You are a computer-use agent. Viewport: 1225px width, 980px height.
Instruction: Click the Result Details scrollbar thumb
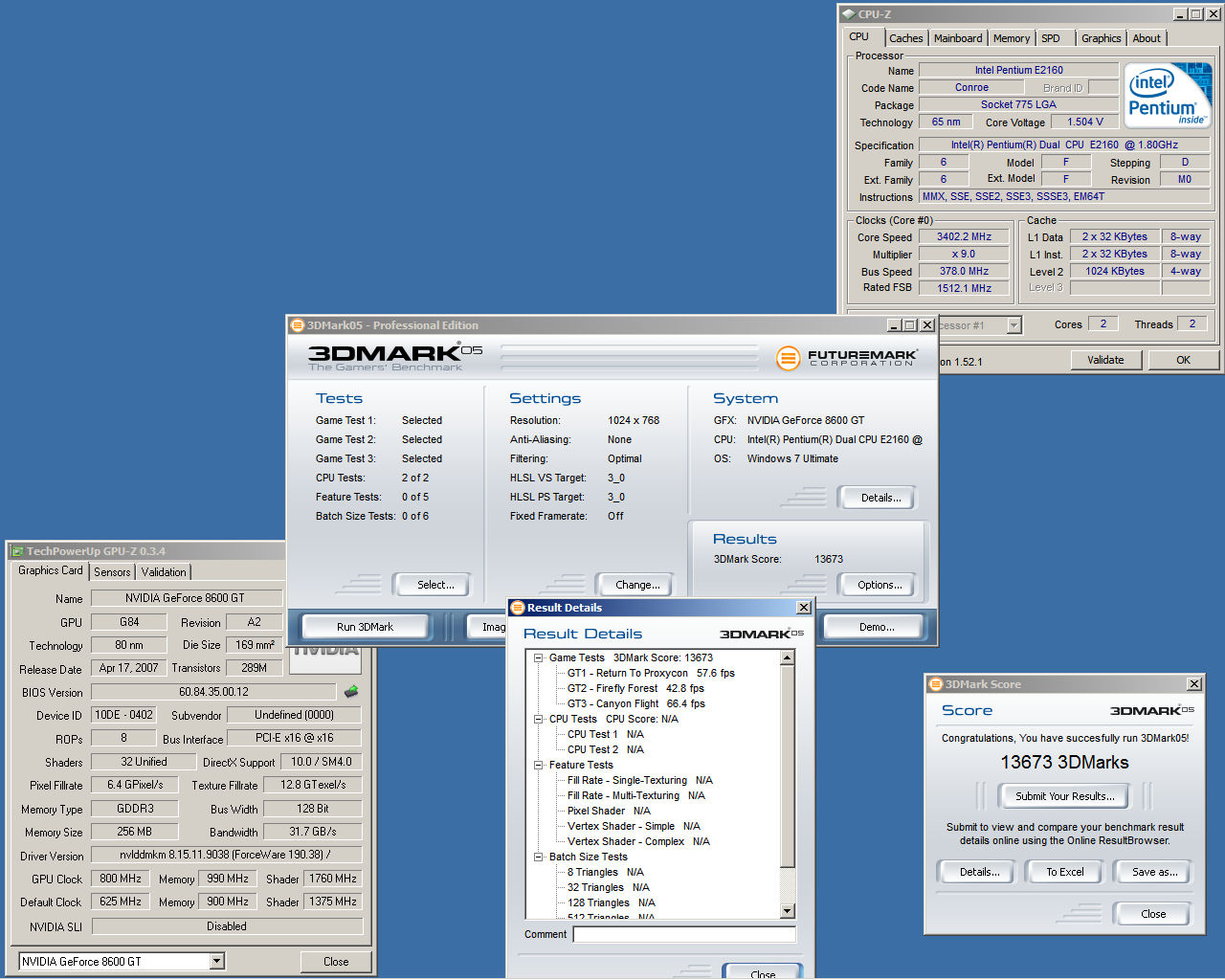coord(788,766)
